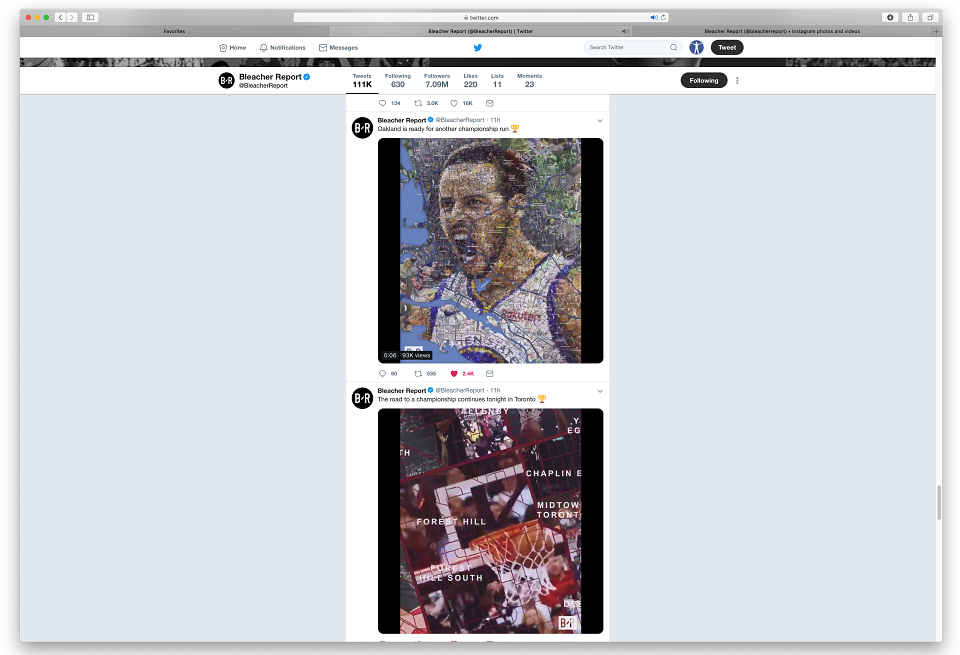The image size is (960, 655).
Task: Open the Likes 220 tab
Action: pyautogui.click(x=470, y=81)
